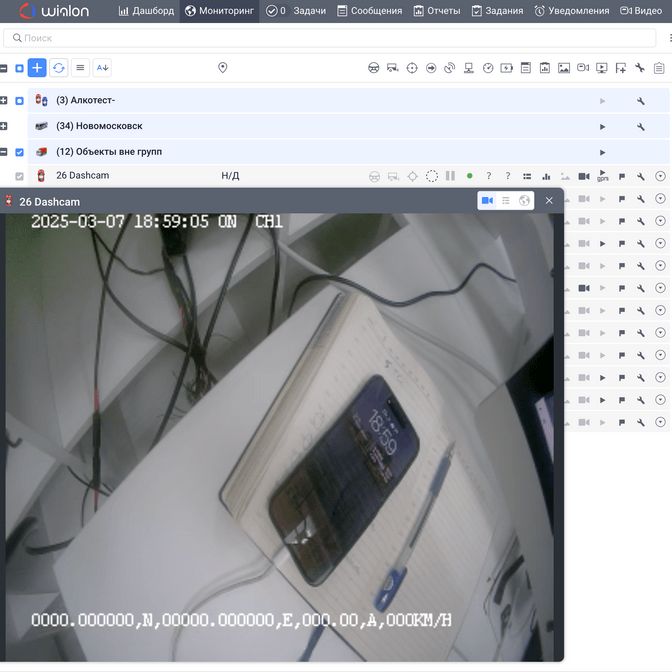672x672 pixels.
Task: Click the refresh list button
Action: coord(59,68)
